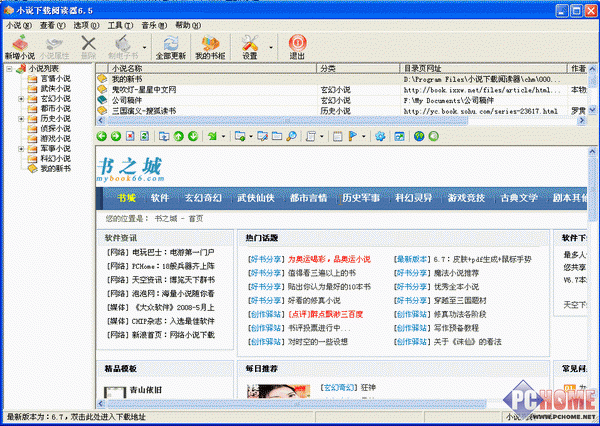Image resolution: width=600 pixels, height=426 pixels.
Task: Click the blue gear icon
Action: tap(380, 136)
